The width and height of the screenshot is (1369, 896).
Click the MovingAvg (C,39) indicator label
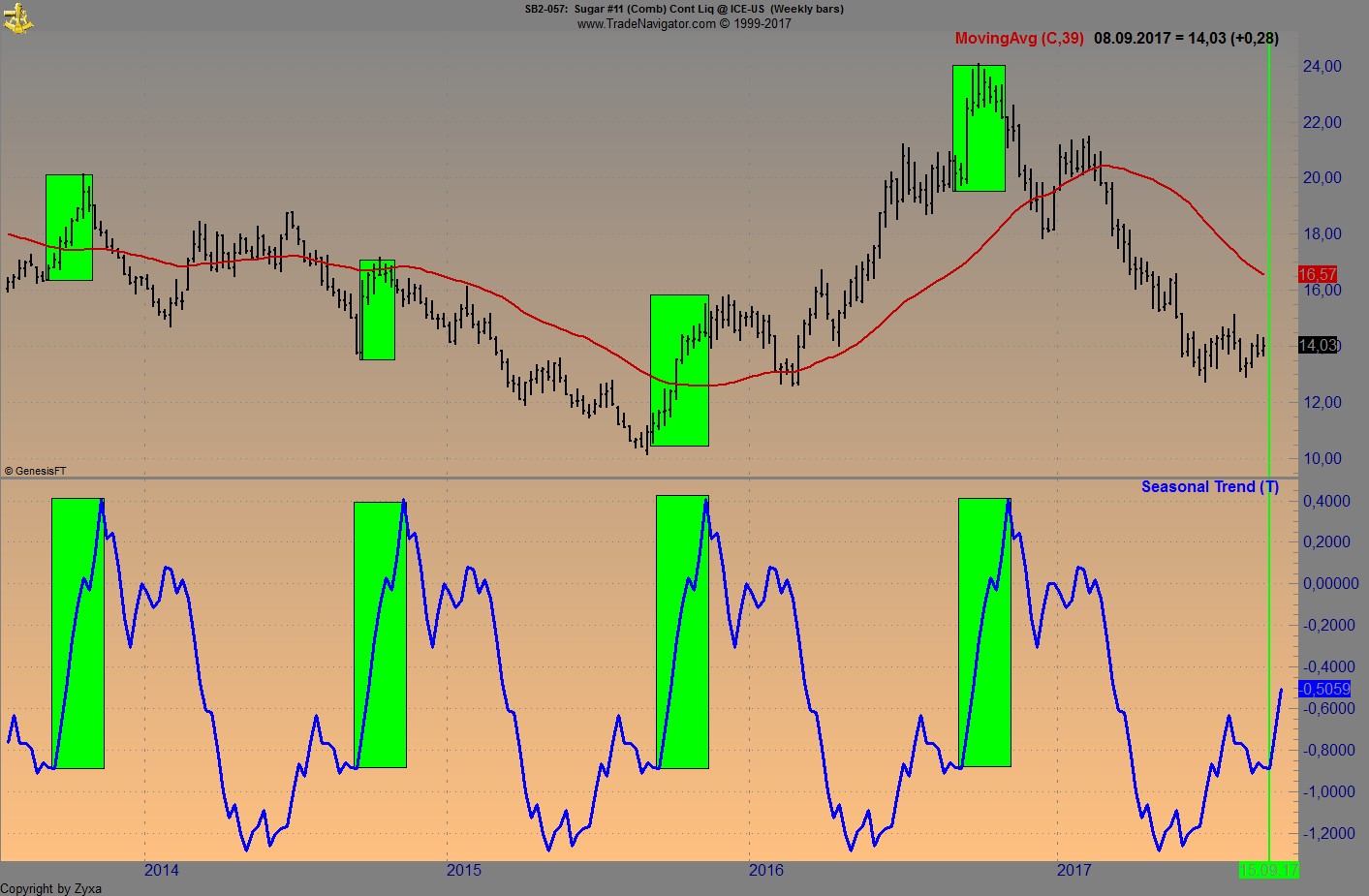[1019, 39]
